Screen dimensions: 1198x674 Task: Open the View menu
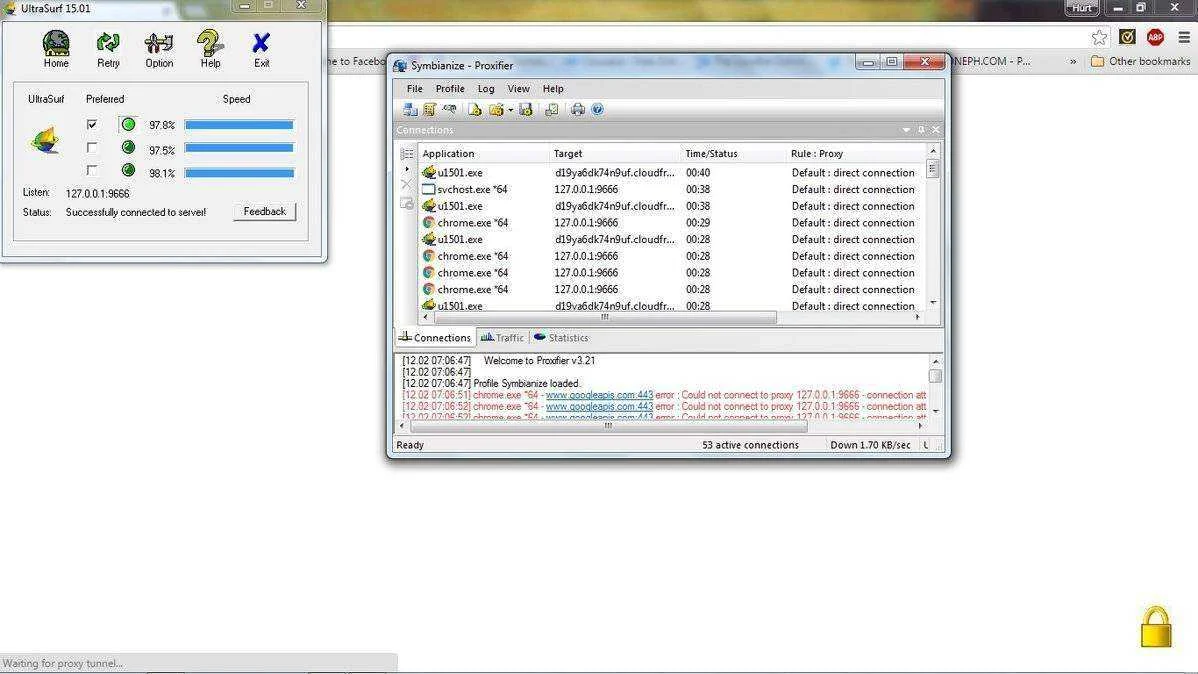(x=518, y=89)
